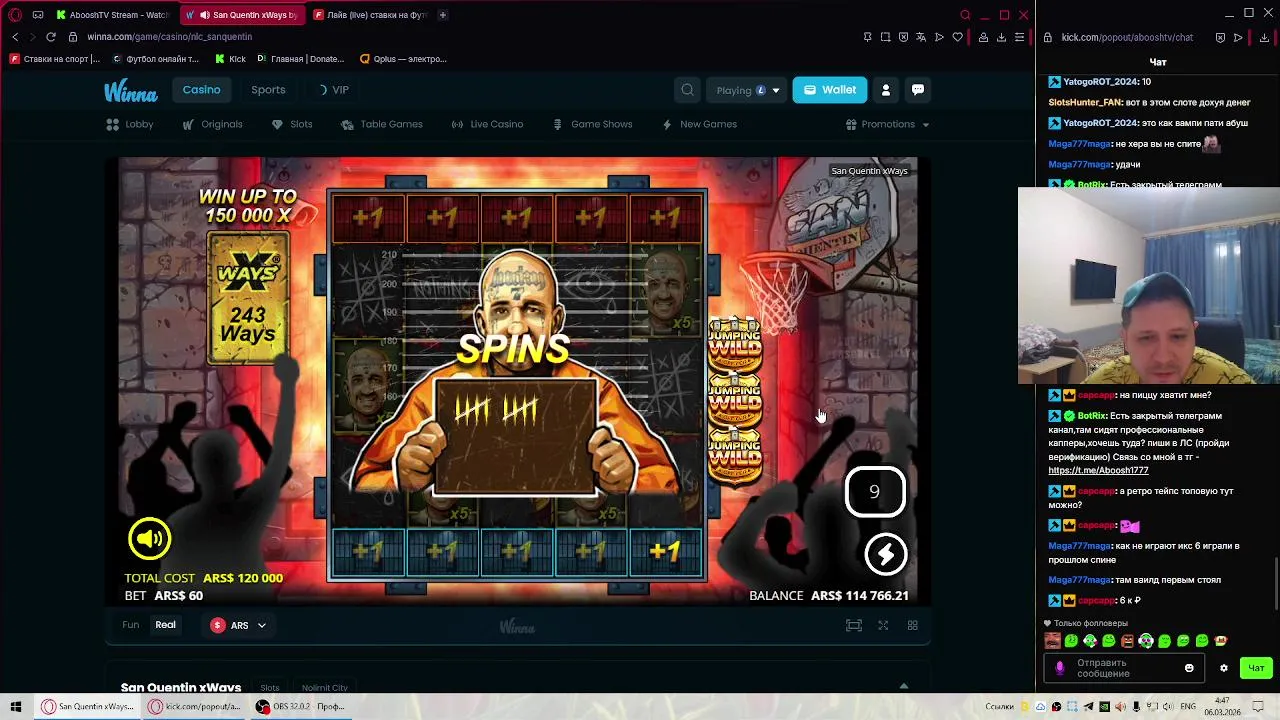Open the Winna search magnifier

687,90
